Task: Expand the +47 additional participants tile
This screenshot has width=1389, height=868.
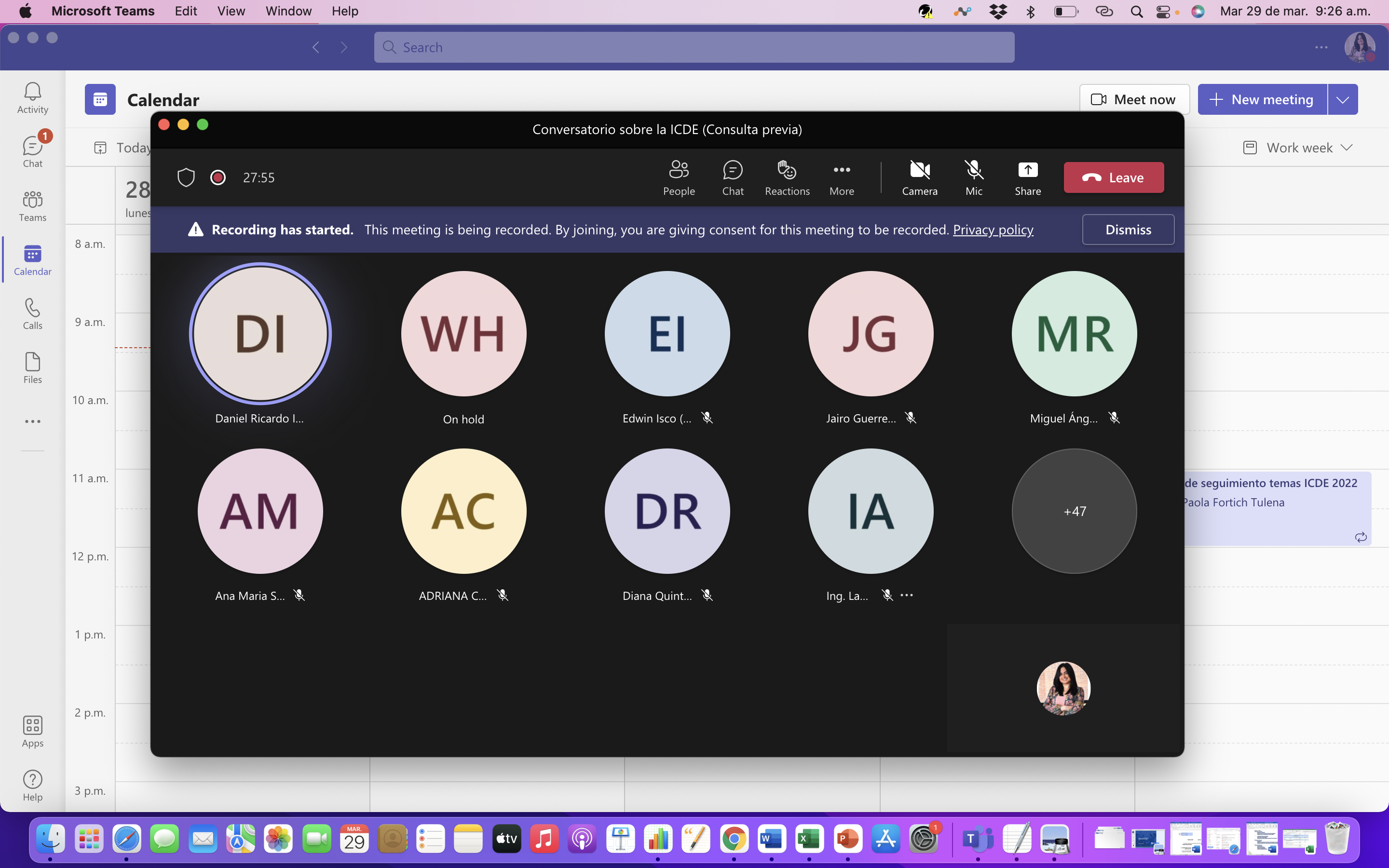Action: pyautogui.click(x=1074, y=511)
